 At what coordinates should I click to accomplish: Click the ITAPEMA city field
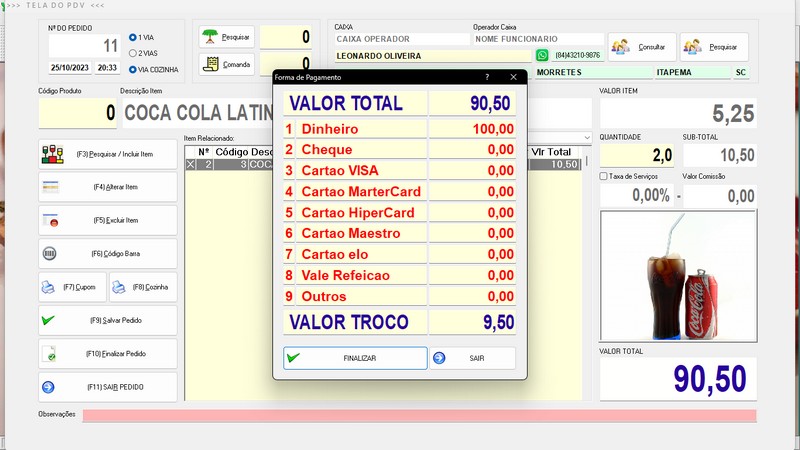[x=693, y=72]
